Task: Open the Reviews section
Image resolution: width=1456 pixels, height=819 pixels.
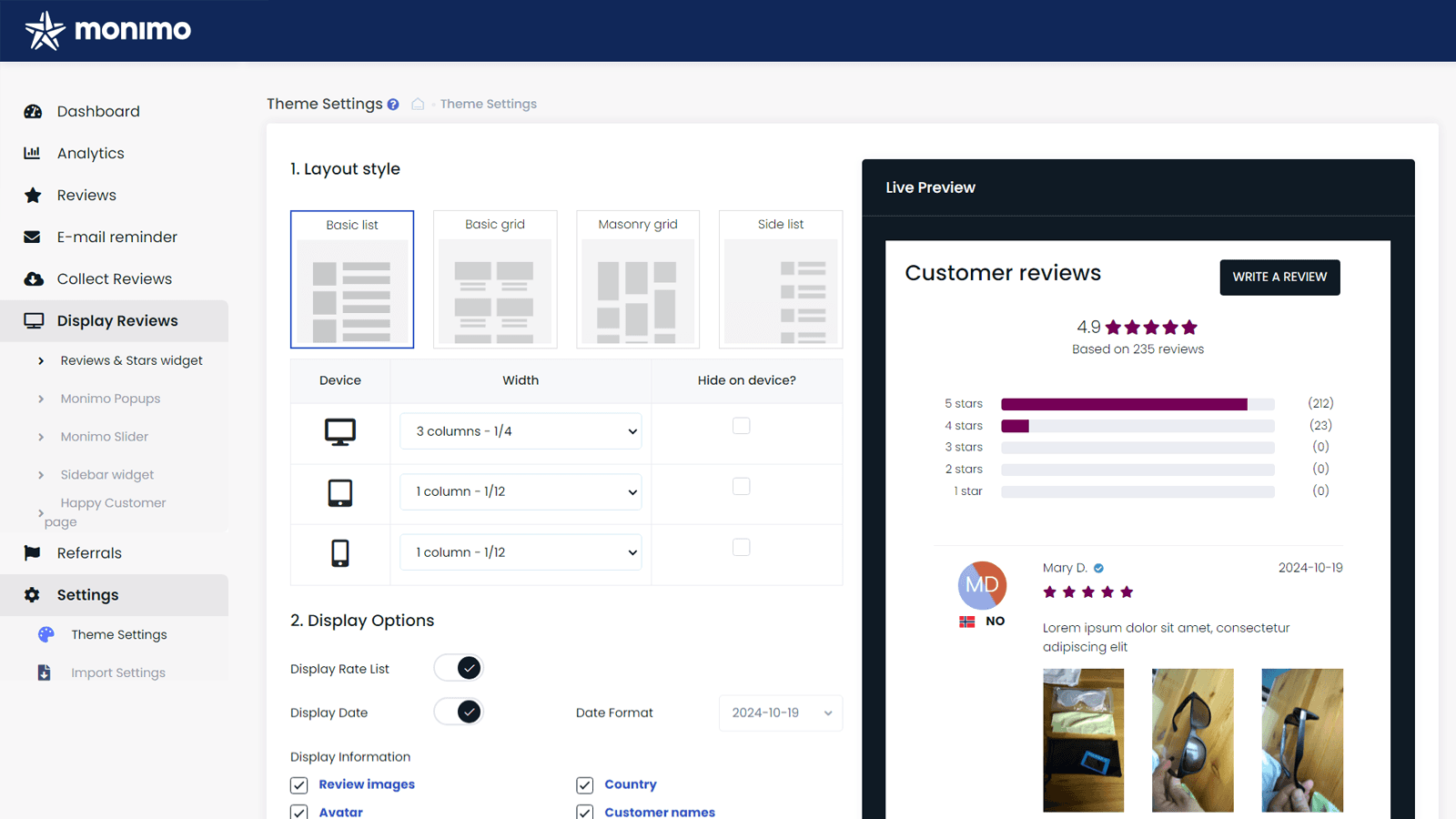Action: coord(86,195)
